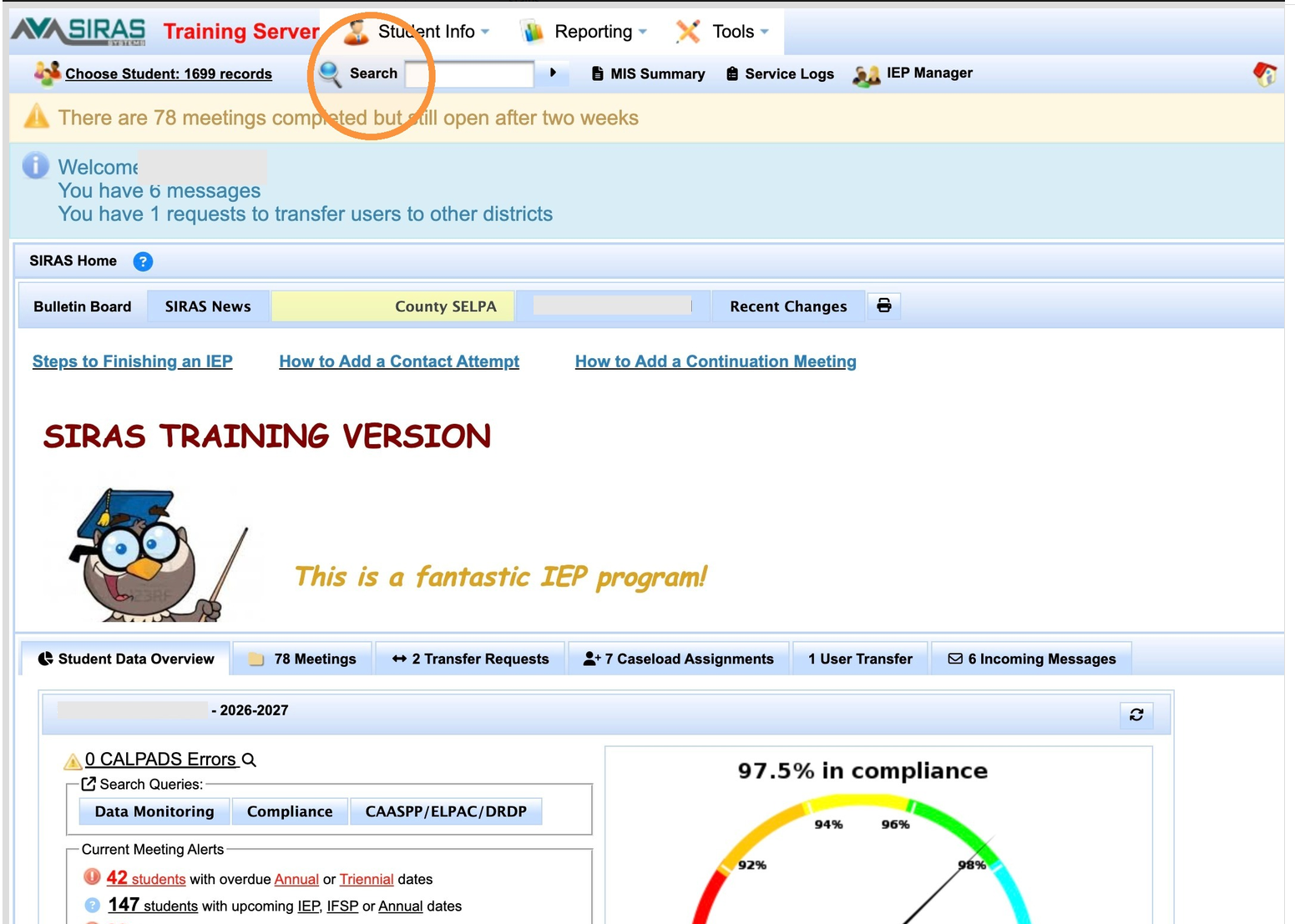The image size is (1295, 924).
Task: Open Service Logs from the toolbar
Action: click(x=780, y=73)
